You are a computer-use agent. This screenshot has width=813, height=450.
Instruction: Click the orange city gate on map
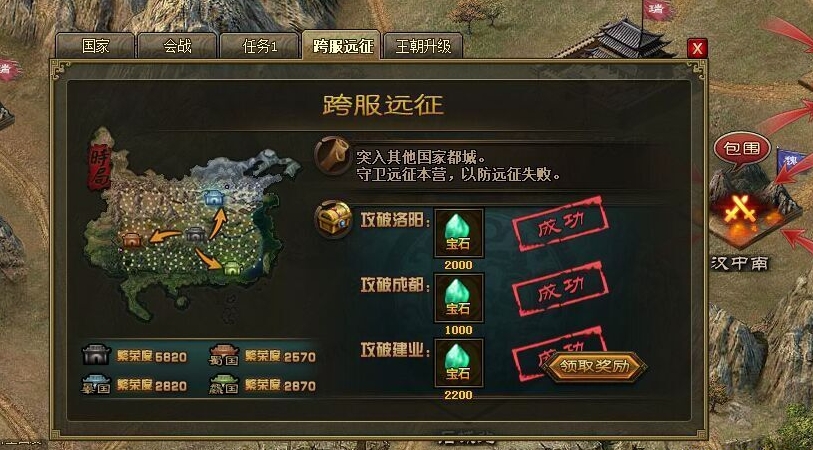(x=132, y=240)
